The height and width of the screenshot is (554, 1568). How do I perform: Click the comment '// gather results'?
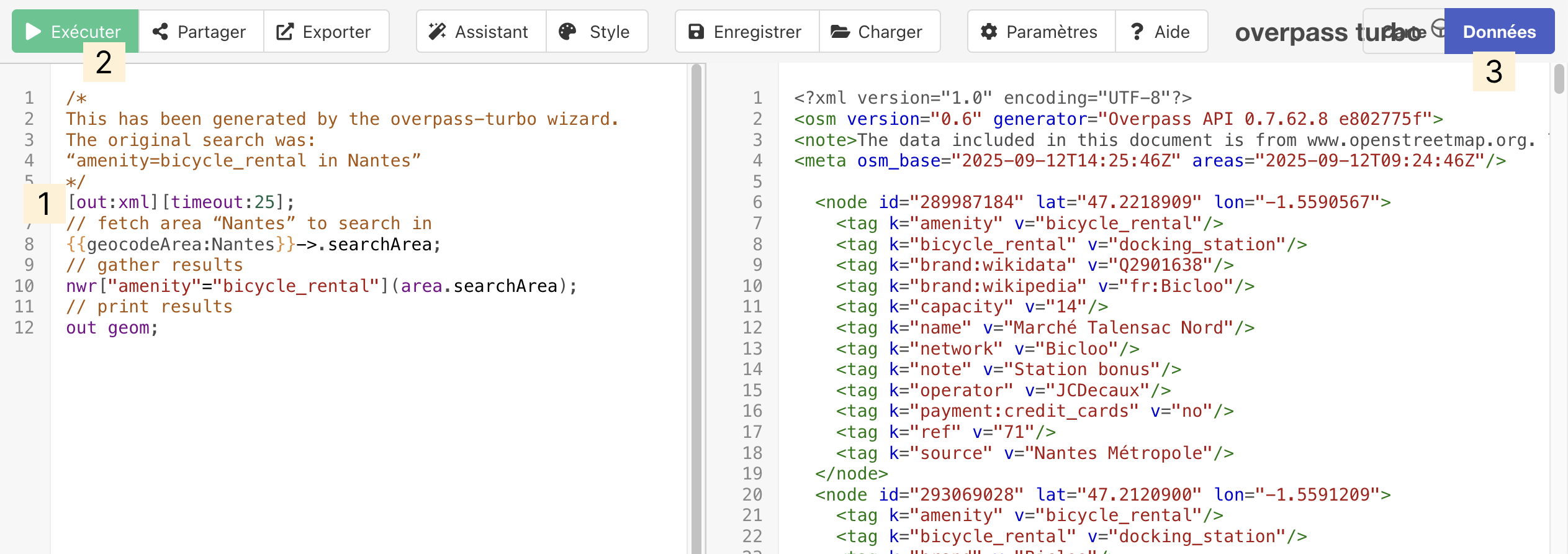point(155,265)
